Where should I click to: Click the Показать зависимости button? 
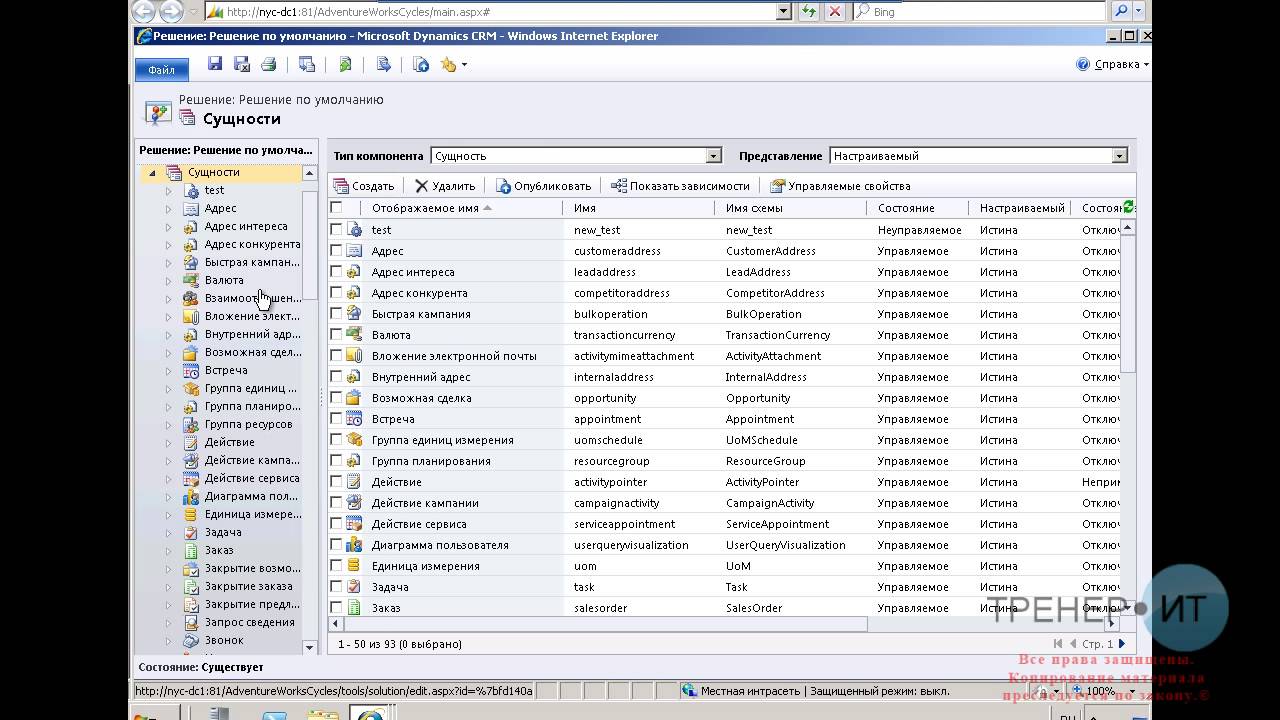coord(680,186)
